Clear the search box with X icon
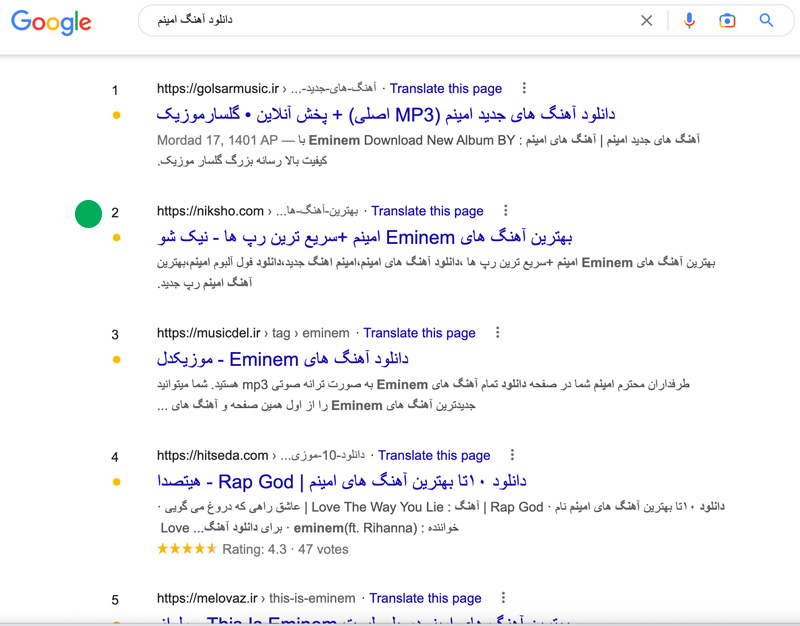Screen dimensions: 800x626 [646, 20]
